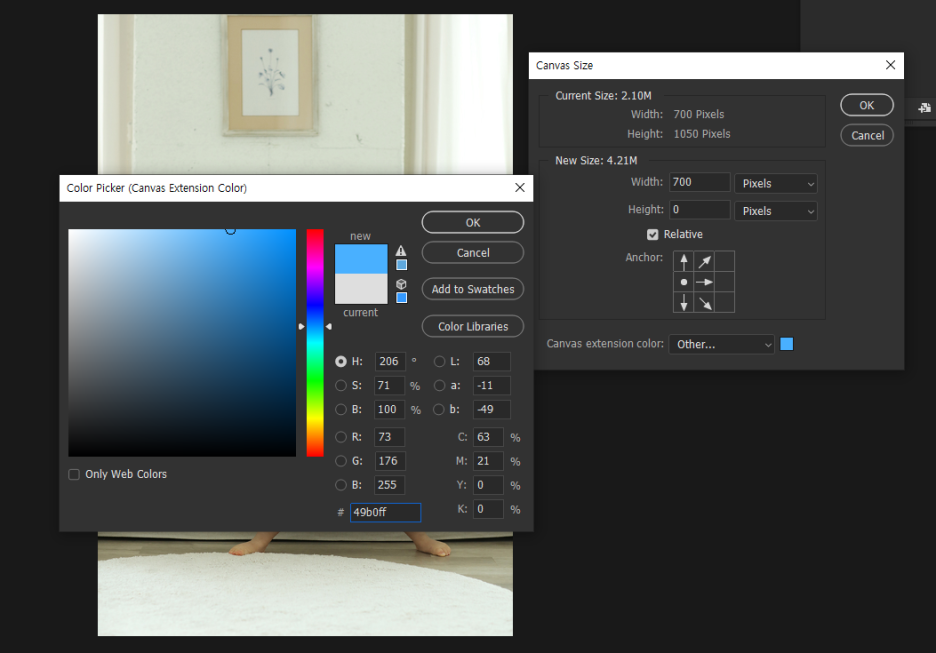Click the a value field showing -11
The image size is (936, 653).
[492, 386]
